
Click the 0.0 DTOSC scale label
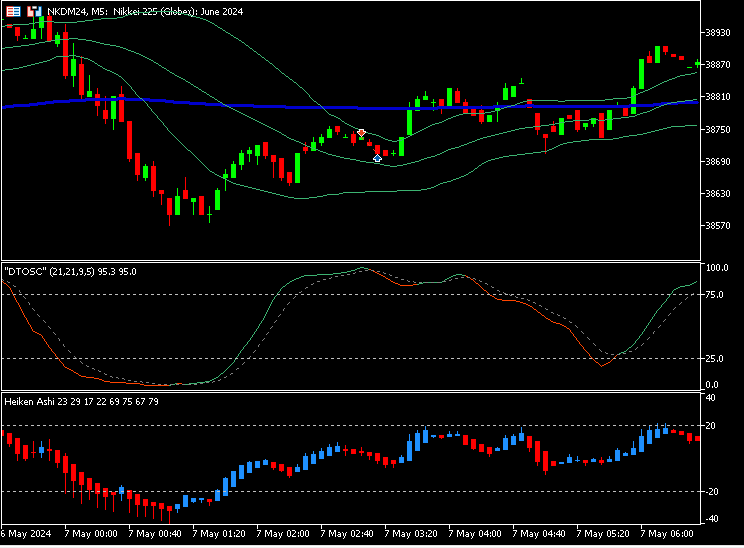[712, 385]
